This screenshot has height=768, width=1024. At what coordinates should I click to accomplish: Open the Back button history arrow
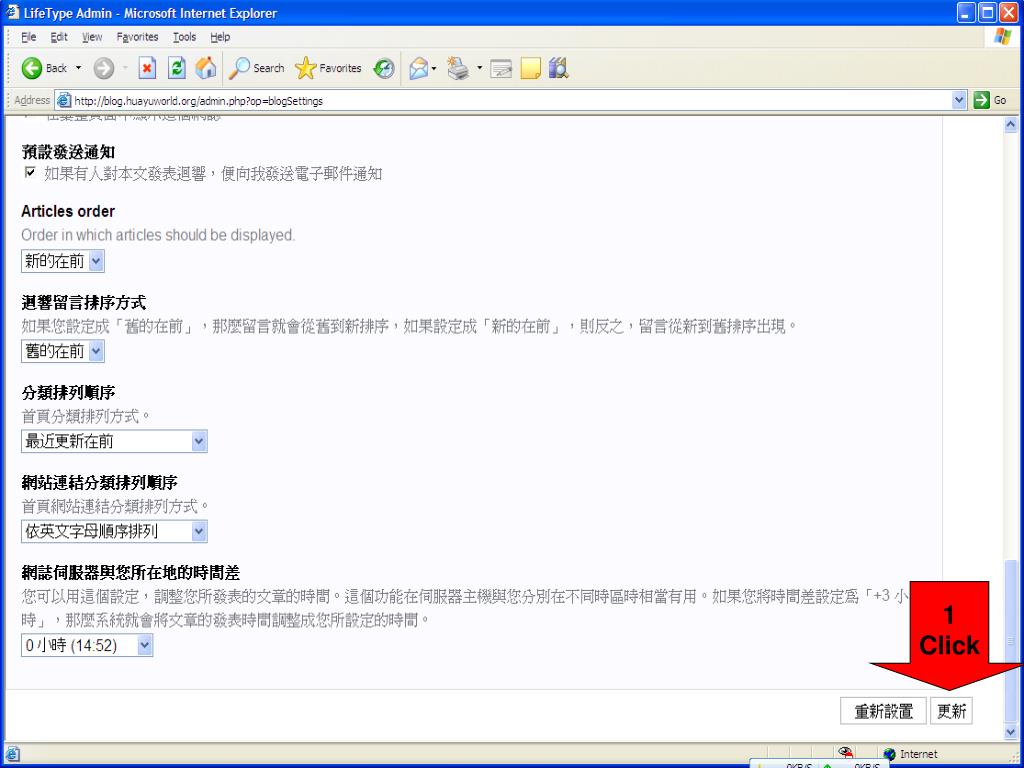click(79, 68)
